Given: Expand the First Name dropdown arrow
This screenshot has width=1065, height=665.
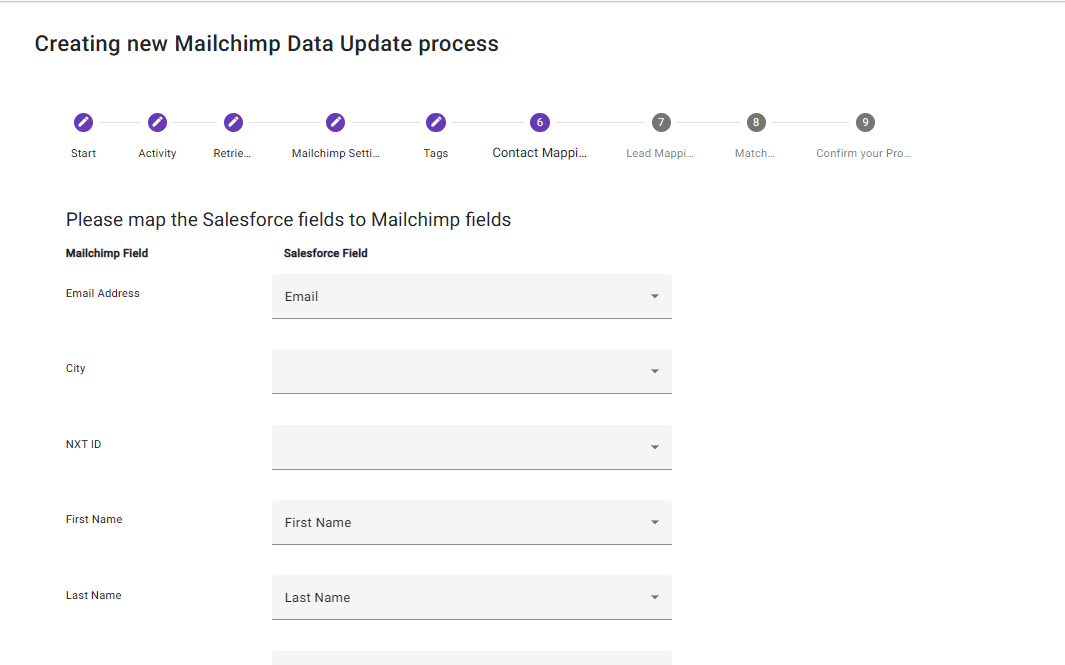Looking at the screenshot, I should point(655,522).
